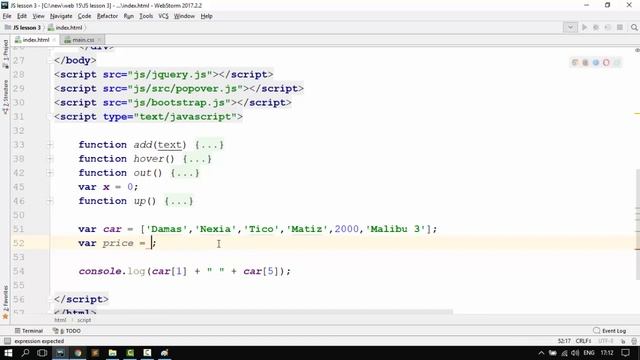The width and height of the screenshot is (640, 360).
Task: Open the View menu
Action: 38,16
